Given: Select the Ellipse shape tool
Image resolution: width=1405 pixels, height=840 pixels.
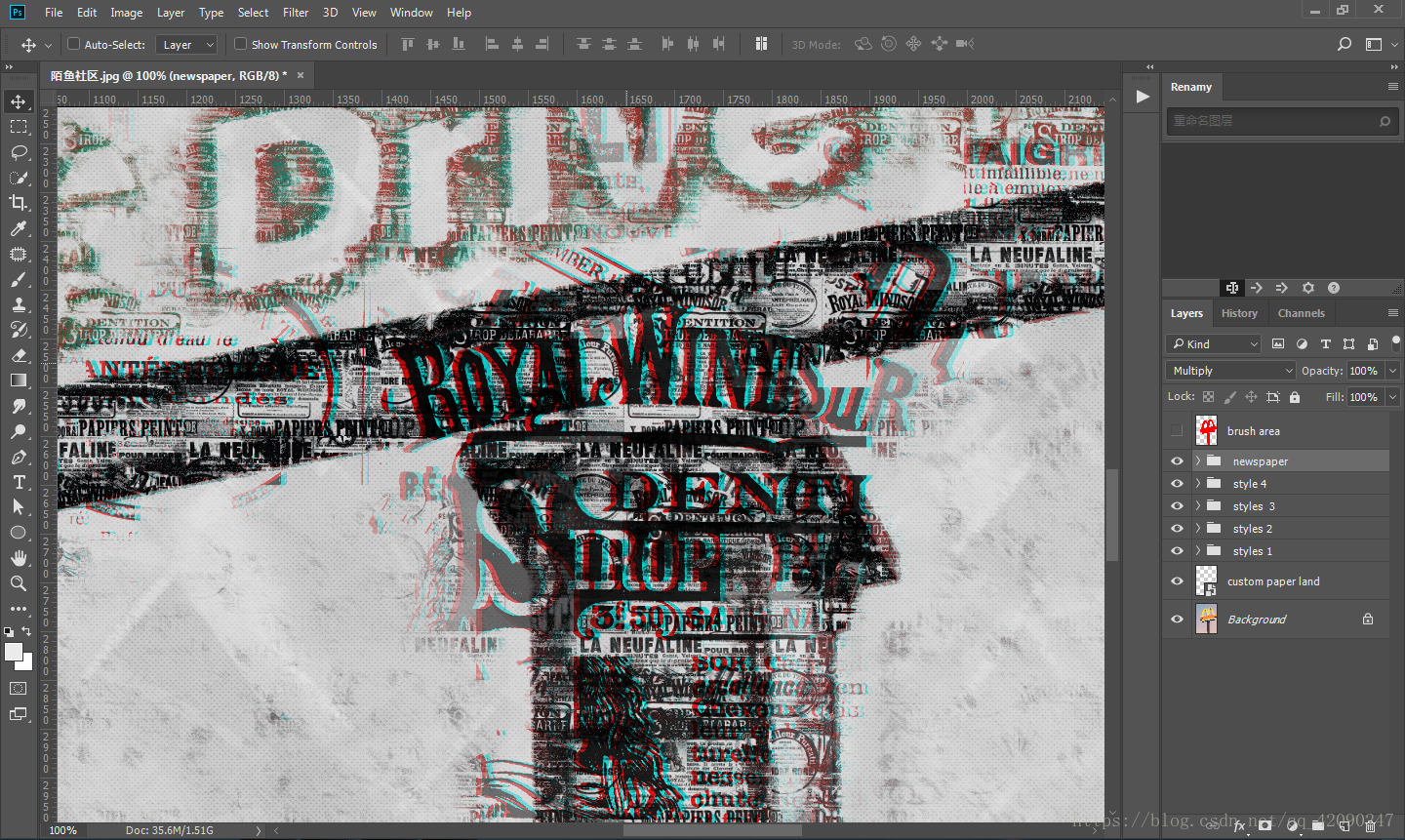Looking at the screenshot, I should click(19, 533).
